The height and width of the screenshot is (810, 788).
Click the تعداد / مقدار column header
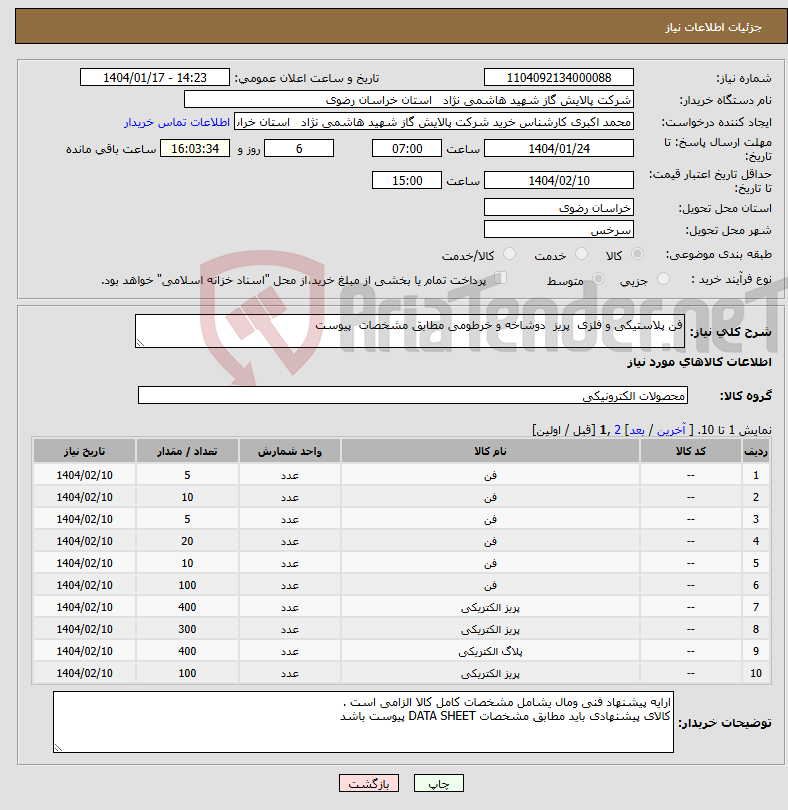point(187,451)
